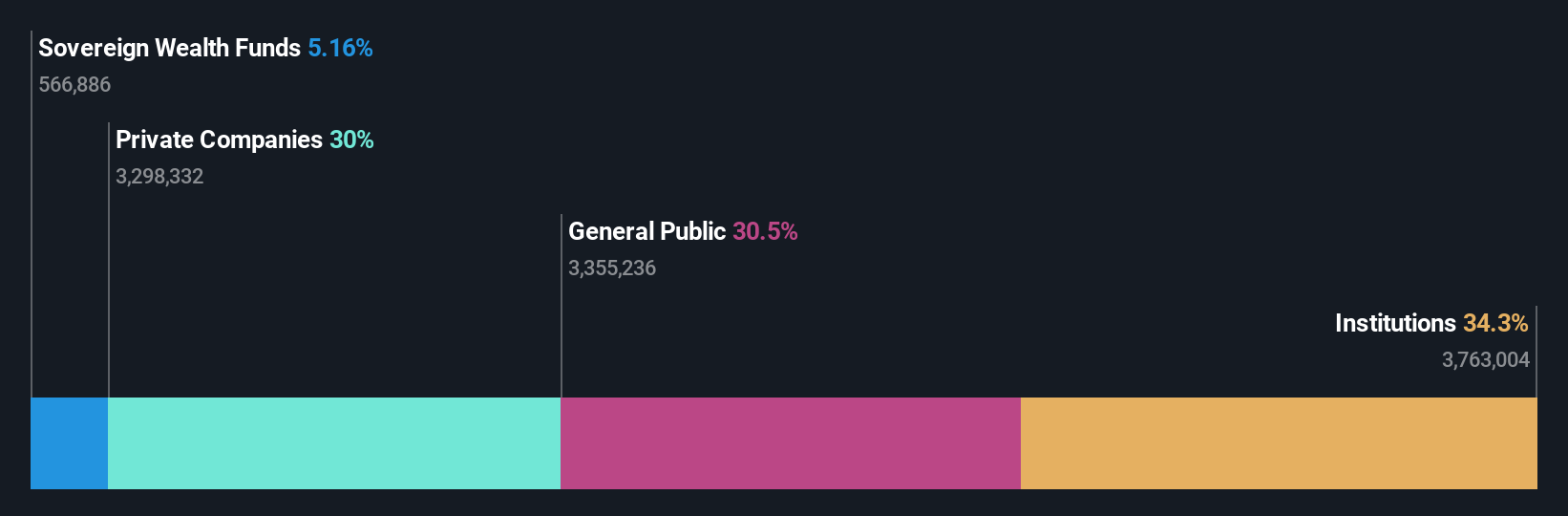Click the Institutions leader line
This screenshot has width=1568, height=516.
[1536, 352]
